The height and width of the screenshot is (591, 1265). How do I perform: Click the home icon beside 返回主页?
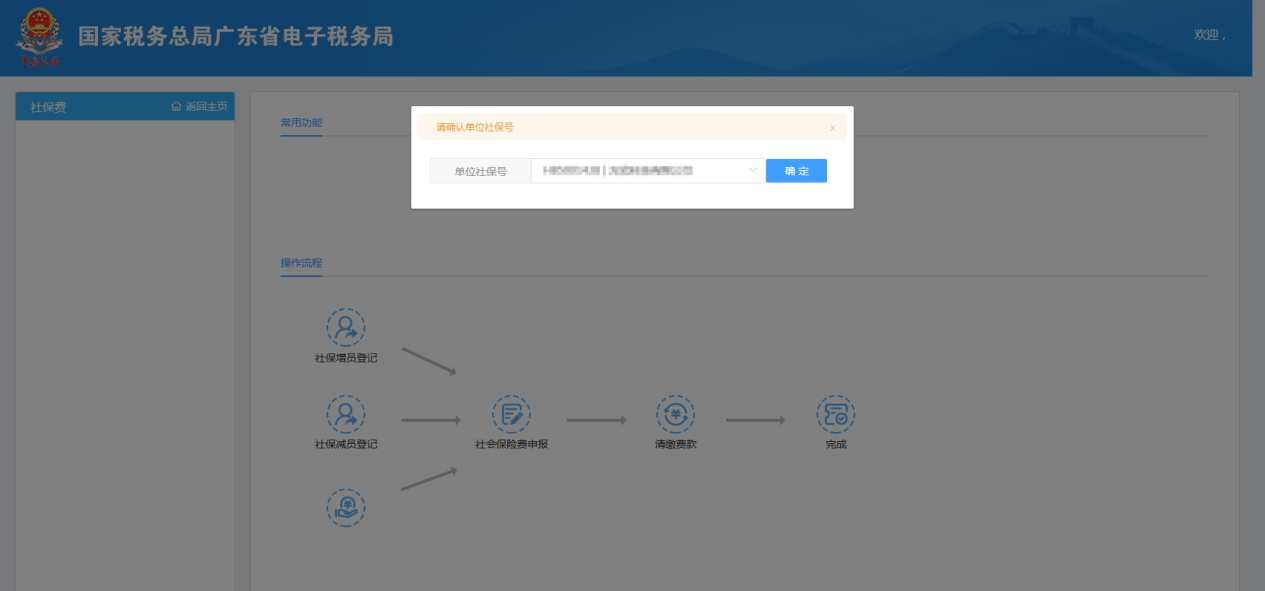click(176, 106)
